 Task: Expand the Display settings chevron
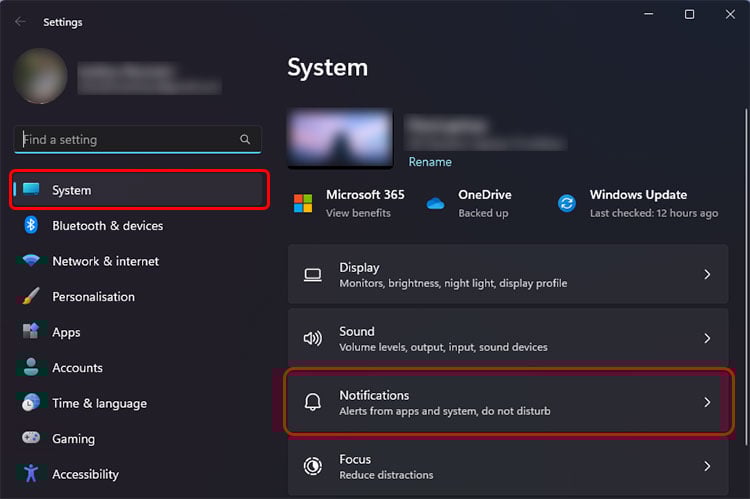tap(707, 274)
